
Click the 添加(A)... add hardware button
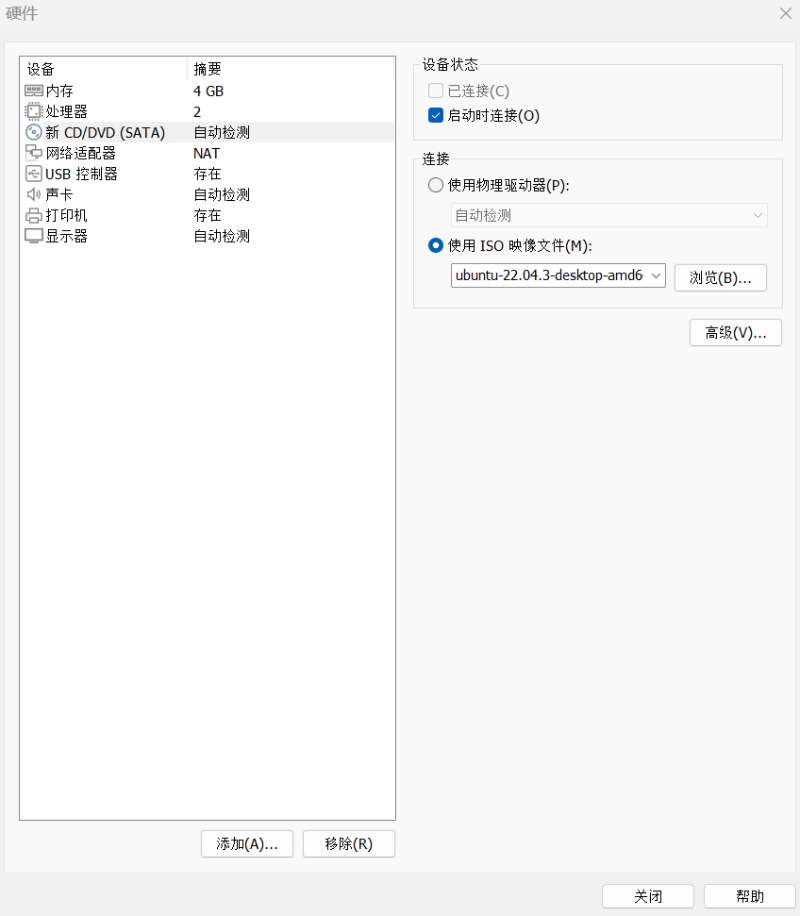click(x=247, y=844)
